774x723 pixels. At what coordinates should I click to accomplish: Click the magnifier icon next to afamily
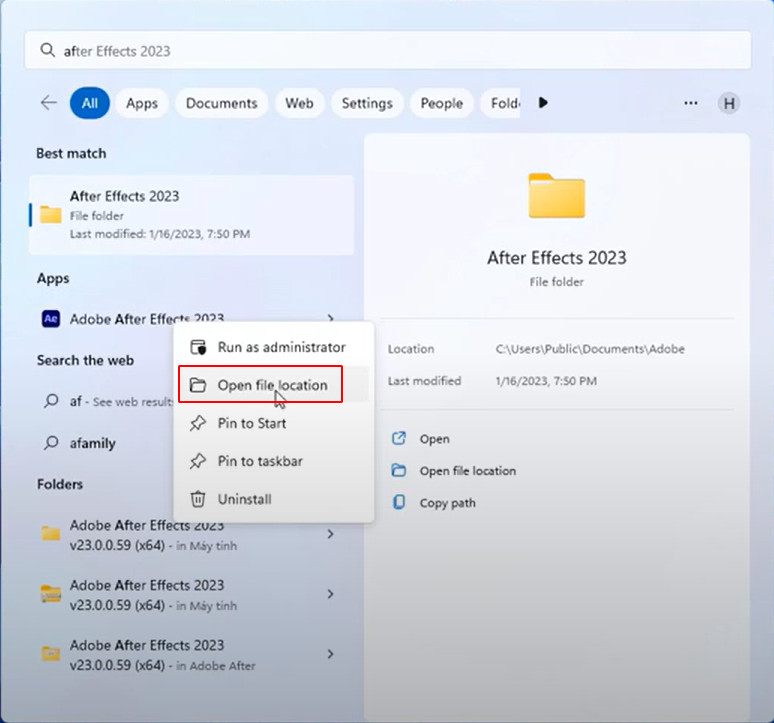click(51, 443)
